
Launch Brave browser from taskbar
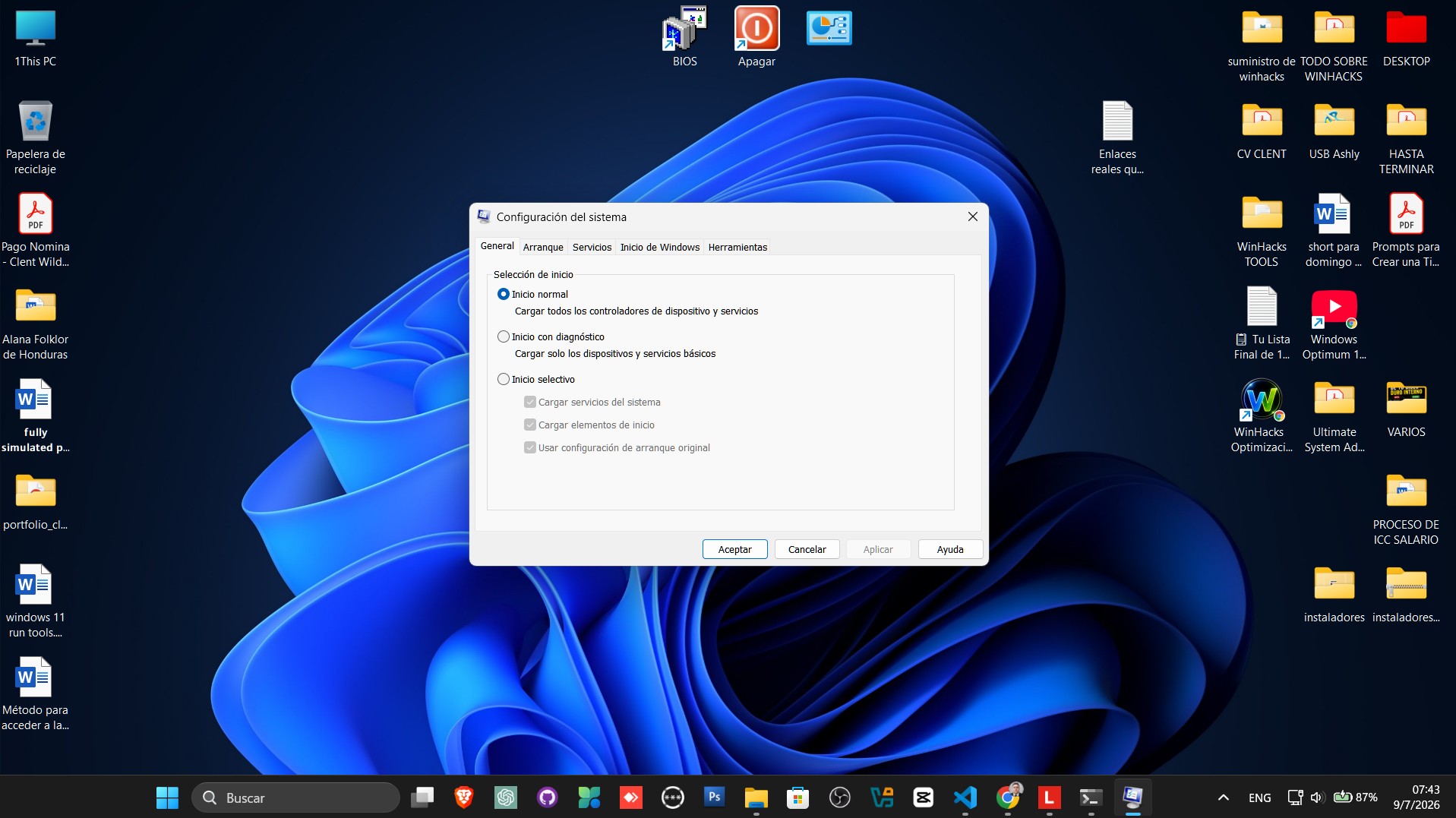point(464,797)
